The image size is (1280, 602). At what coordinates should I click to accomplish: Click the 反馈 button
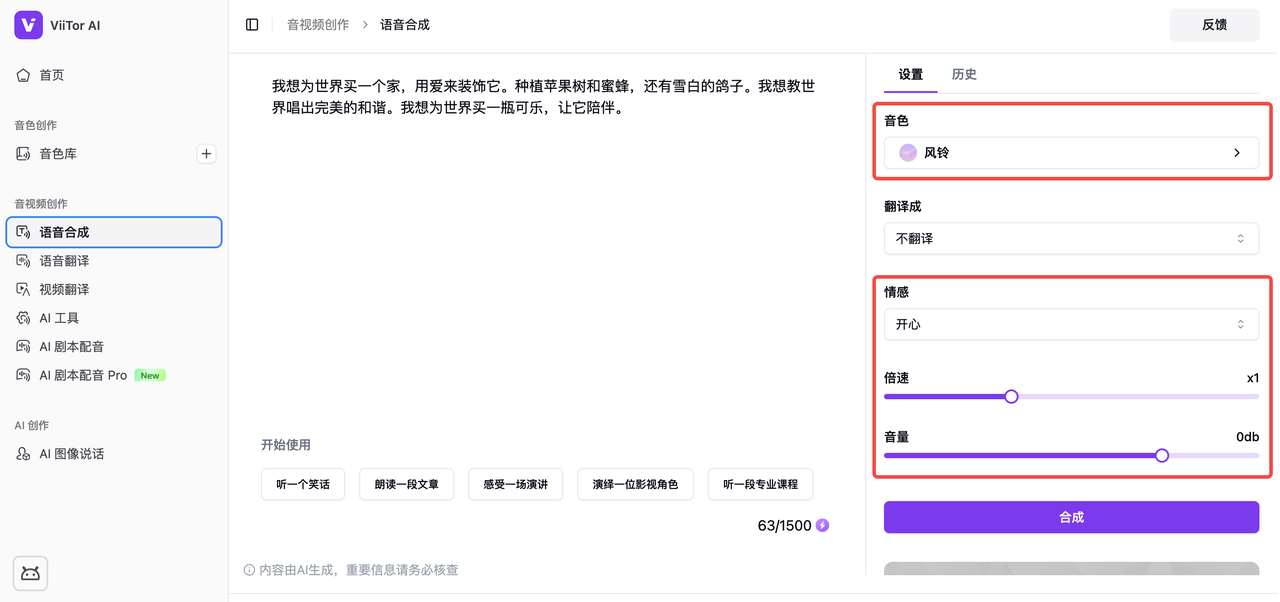pyautogui.click(x=1214, y=25)
